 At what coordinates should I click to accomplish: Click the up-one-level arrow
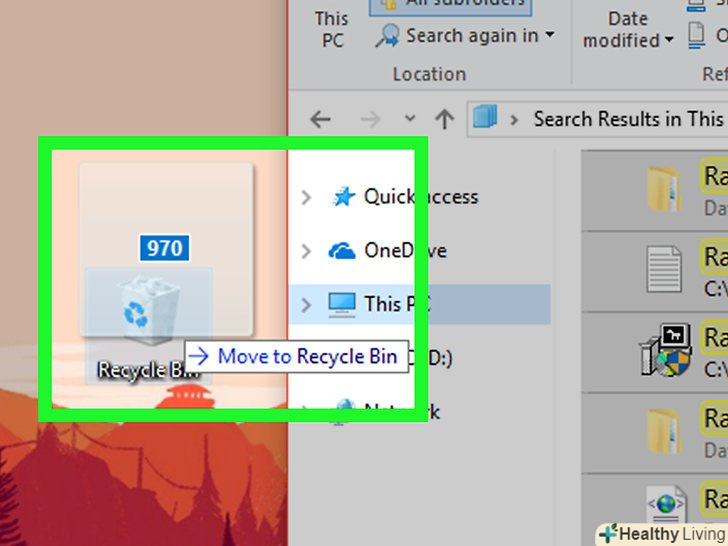444,119
